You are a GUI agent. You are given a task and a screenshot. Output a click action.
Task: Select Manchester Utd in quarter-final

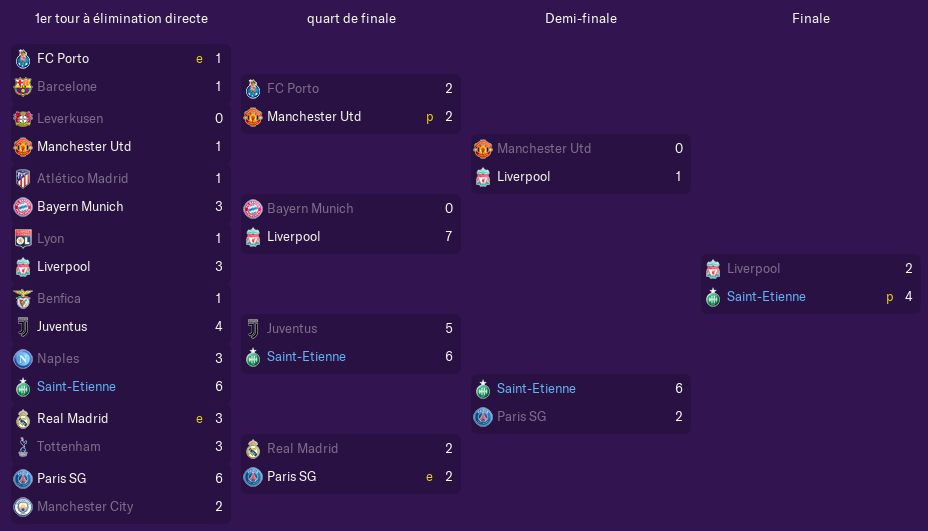pyautogui.click(x=314, y=117)
